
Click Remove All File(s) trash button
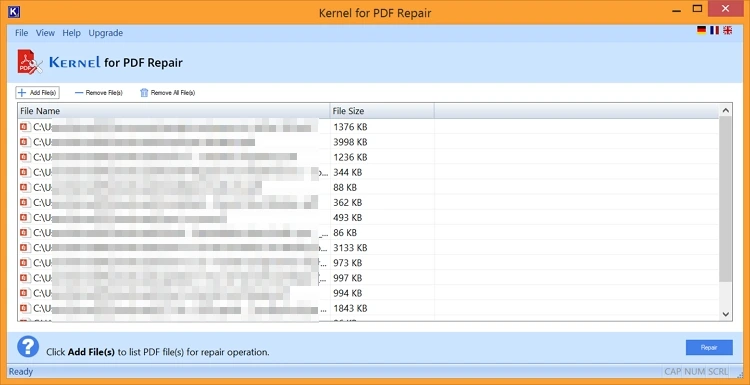167,93
